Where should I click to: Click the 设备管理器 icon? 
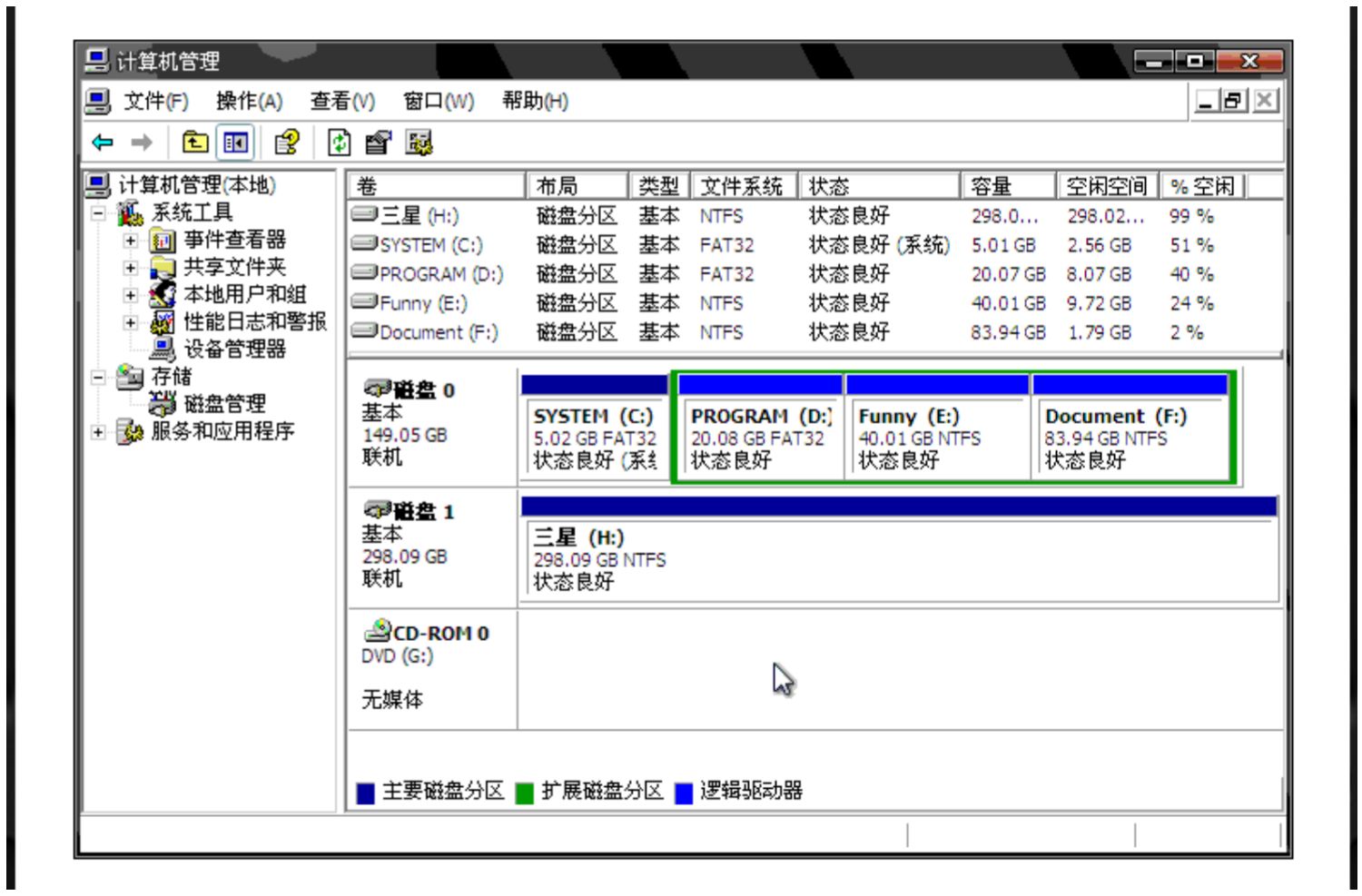(163, 349)
